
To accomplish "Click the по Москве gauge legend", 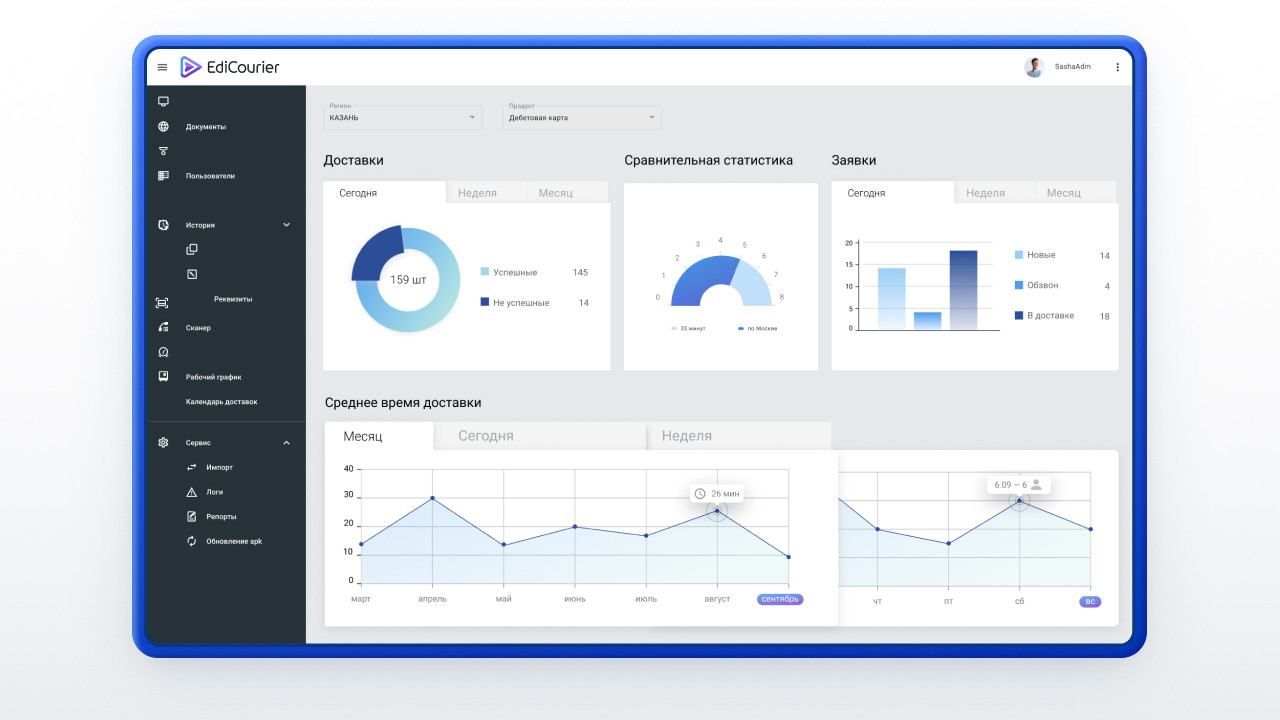I will click(757, 328).
